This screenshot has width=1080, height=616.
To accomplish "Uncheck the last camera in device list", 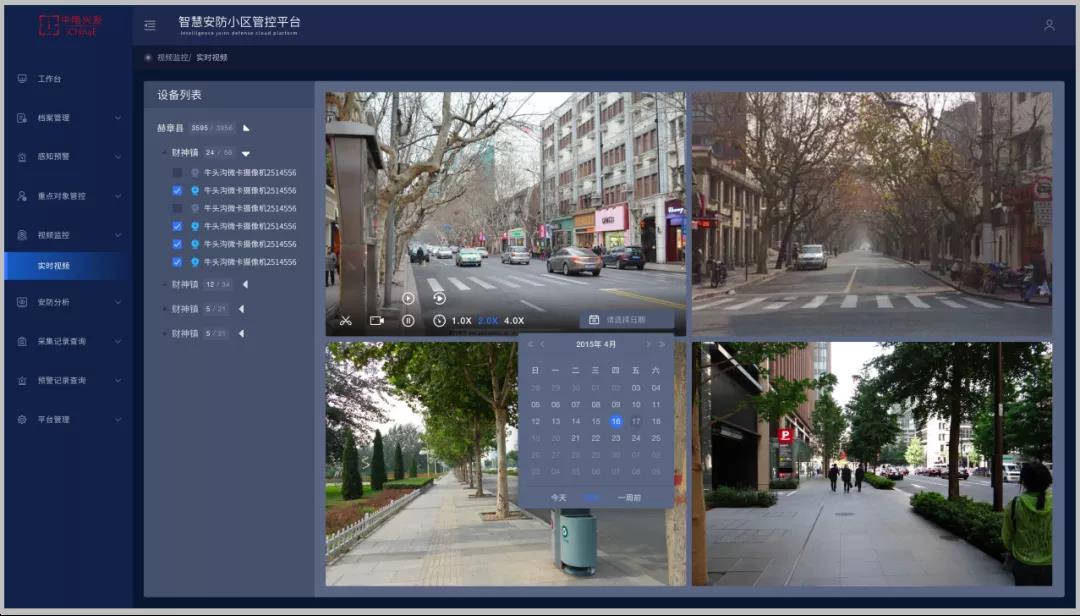I will pyautogui.click(x=177, y=262).
